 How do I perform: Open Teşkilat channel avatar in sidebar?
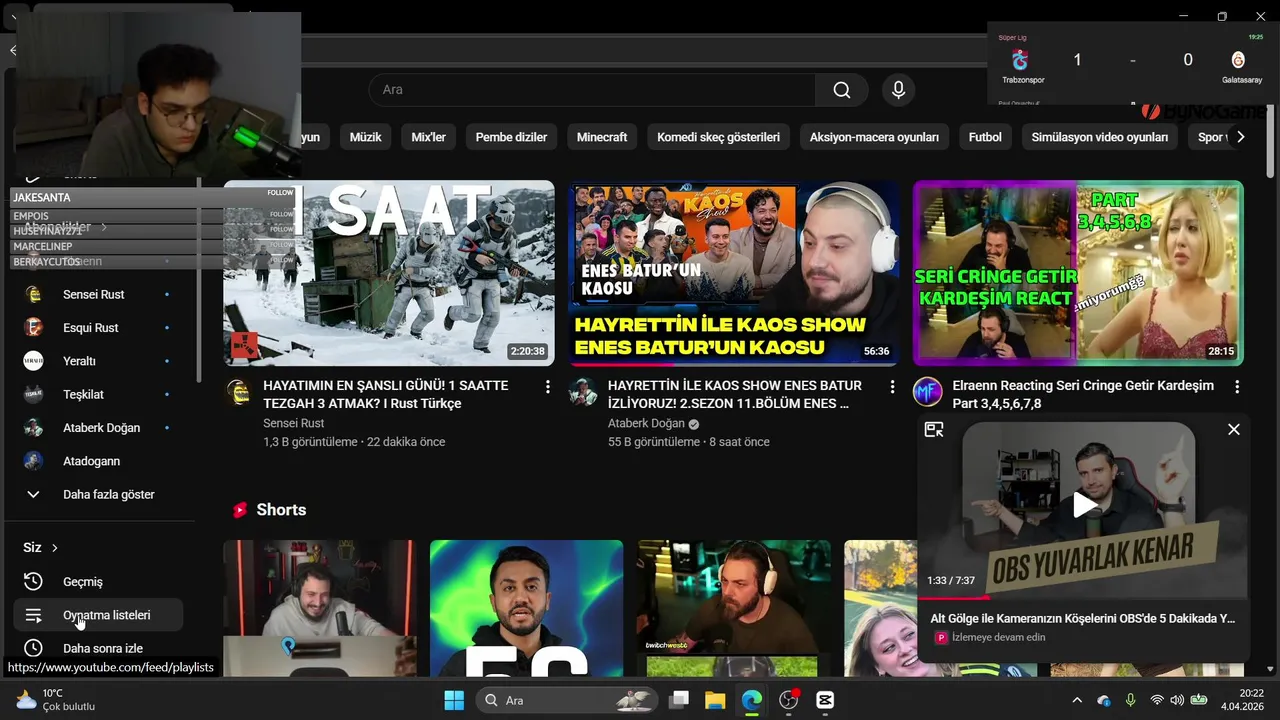pyautogui.click(x=33, y=394)
